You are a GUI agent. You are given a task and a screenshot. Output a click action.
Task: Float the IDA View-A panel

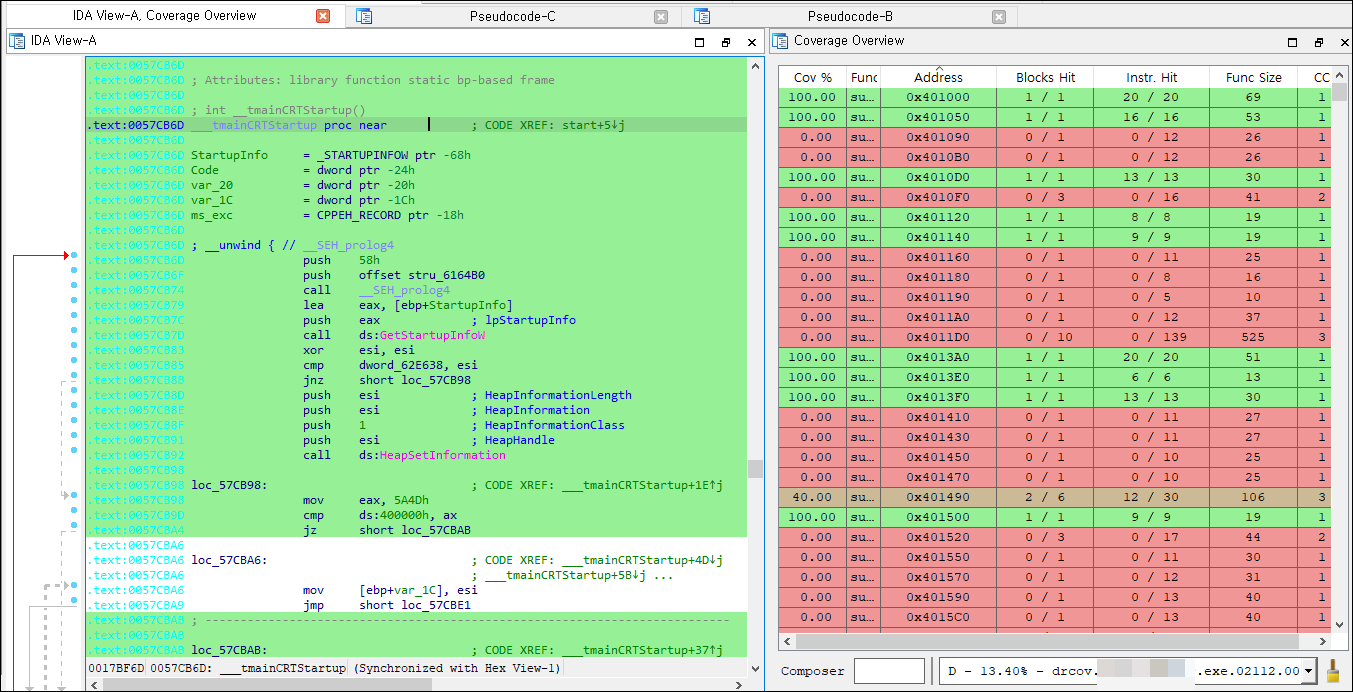(726, 42)
